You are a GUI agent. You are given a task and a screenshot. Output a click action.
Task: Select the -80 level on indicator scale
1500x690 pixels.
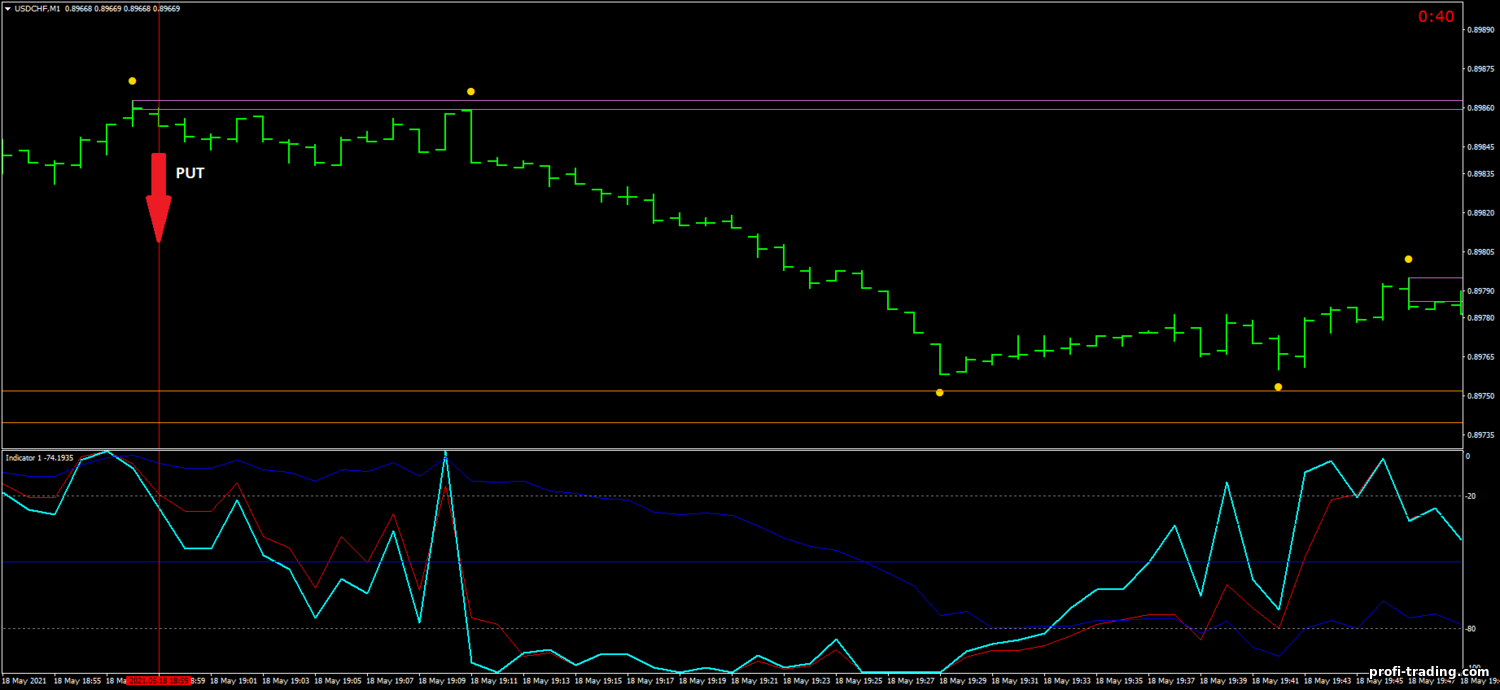point(1470,629)
